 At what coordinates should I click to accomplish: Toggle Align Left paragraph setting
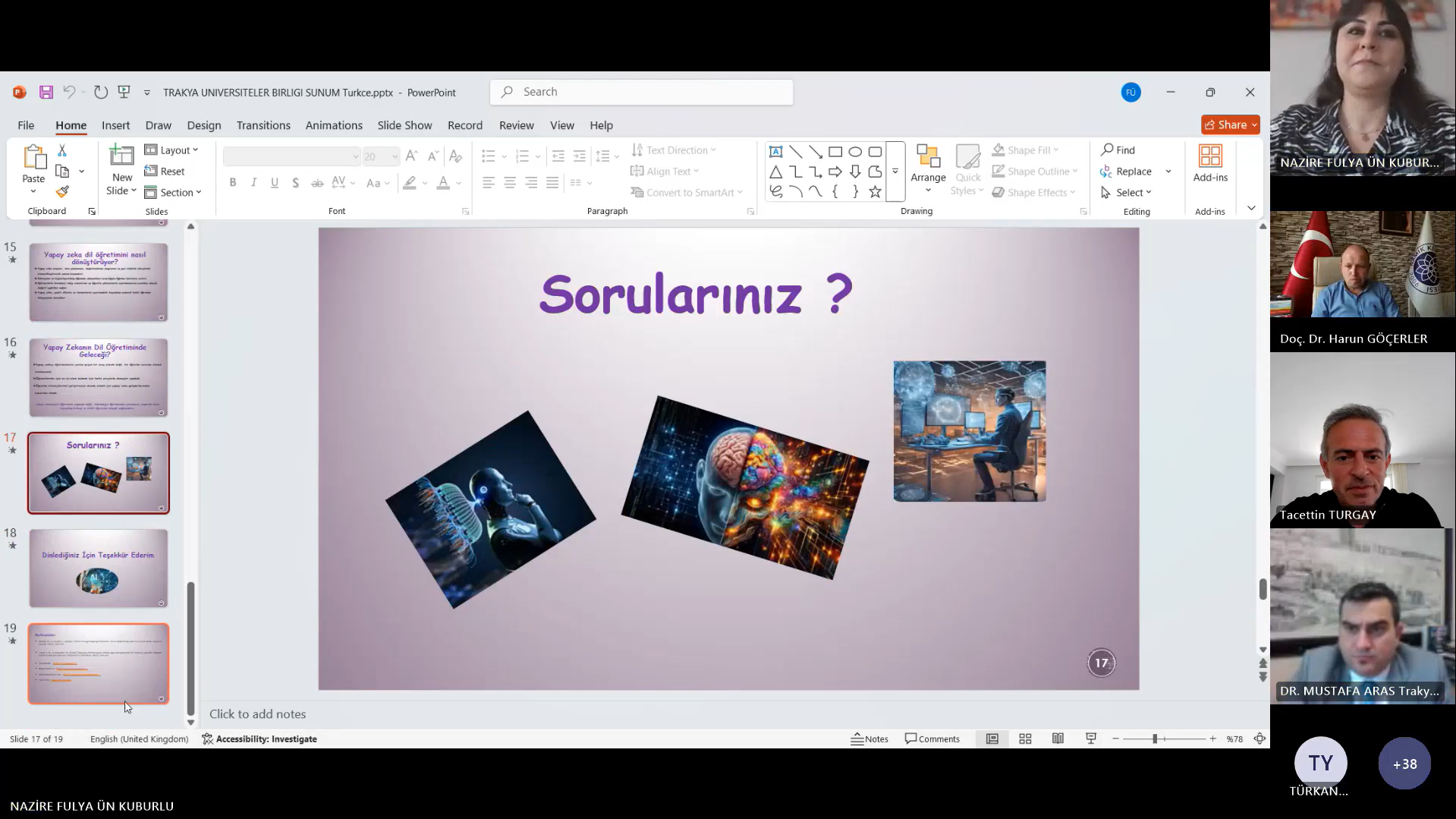click(489, 182)
